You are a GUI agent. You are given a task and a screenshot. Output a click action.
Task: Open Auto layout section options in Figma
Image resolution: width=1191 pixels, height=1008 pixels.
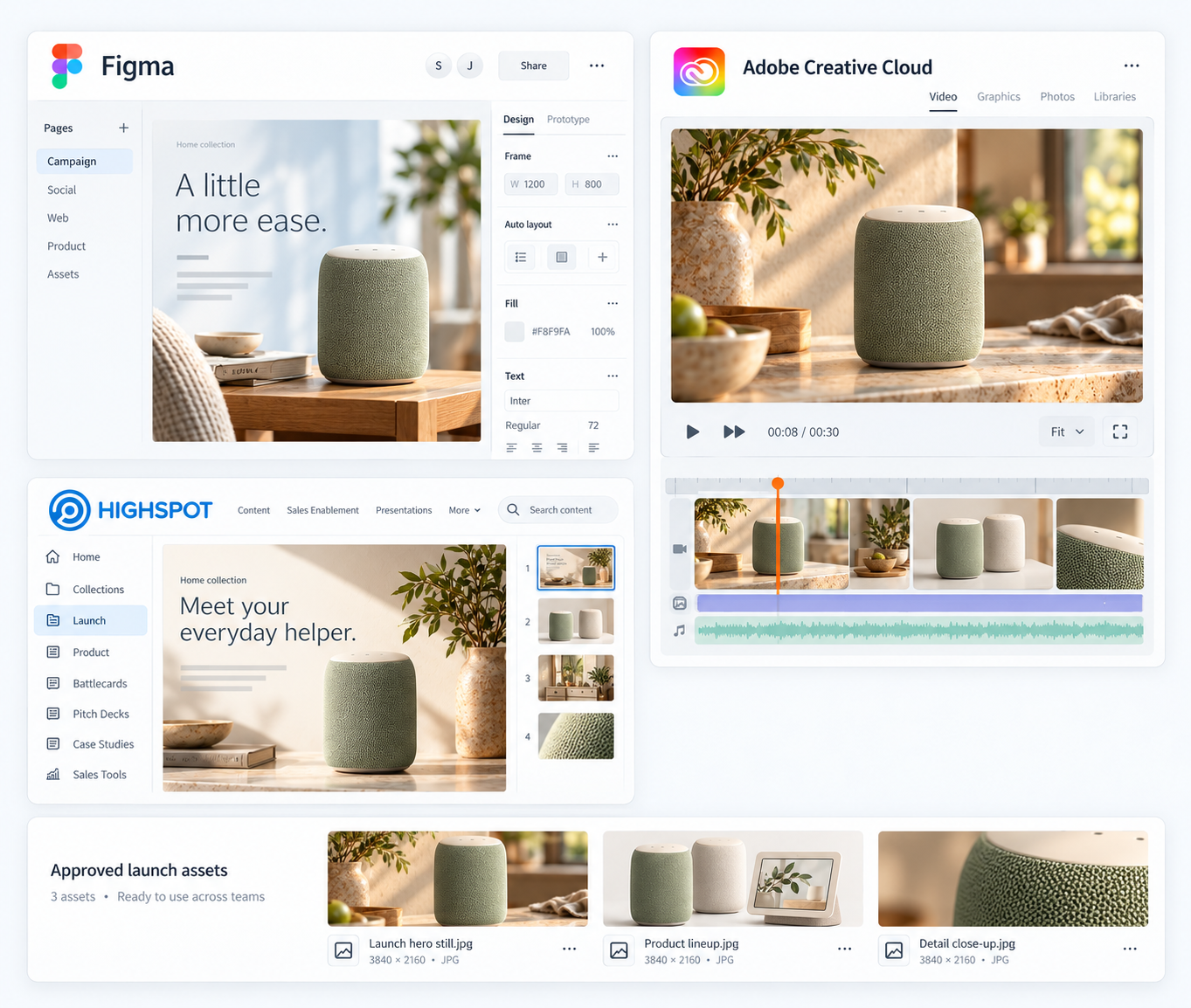point(613,224)
